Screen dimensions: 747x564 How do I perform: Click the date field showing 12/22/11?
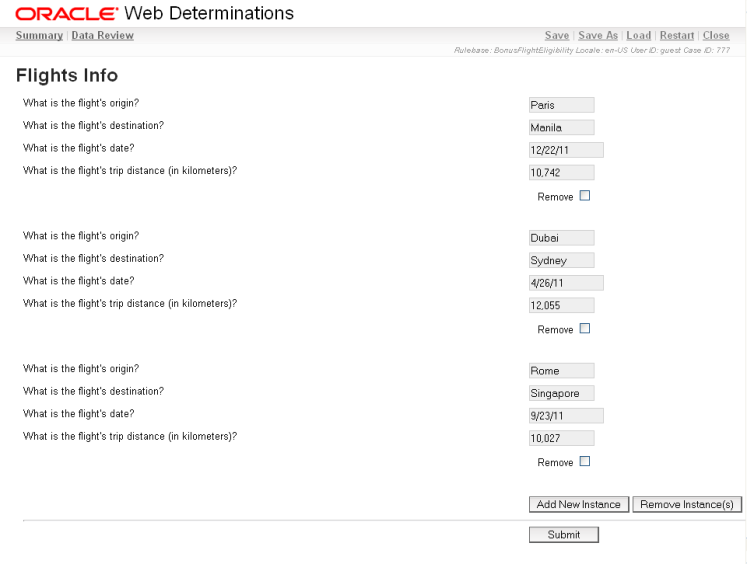[566, 150]
